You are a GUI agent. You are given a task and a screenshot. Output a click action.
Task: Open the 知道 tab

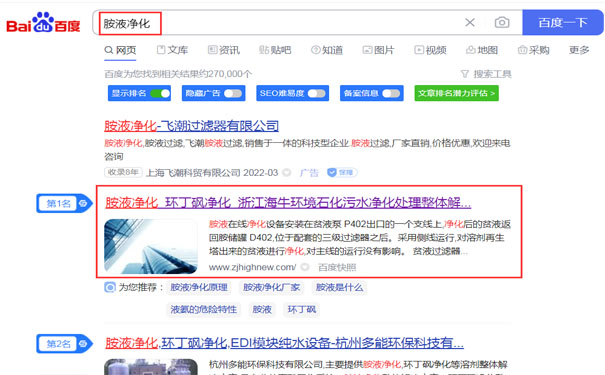[x=327, y=50]
